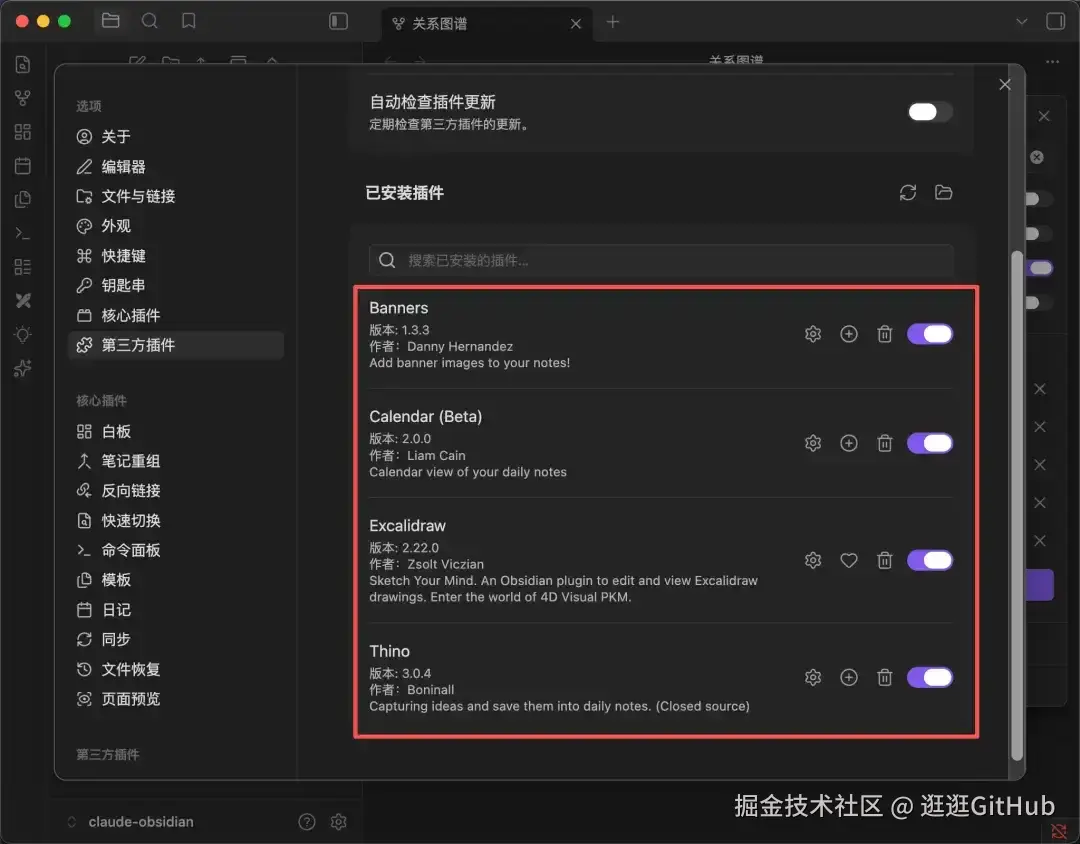Open a new tab with plus

612,22
